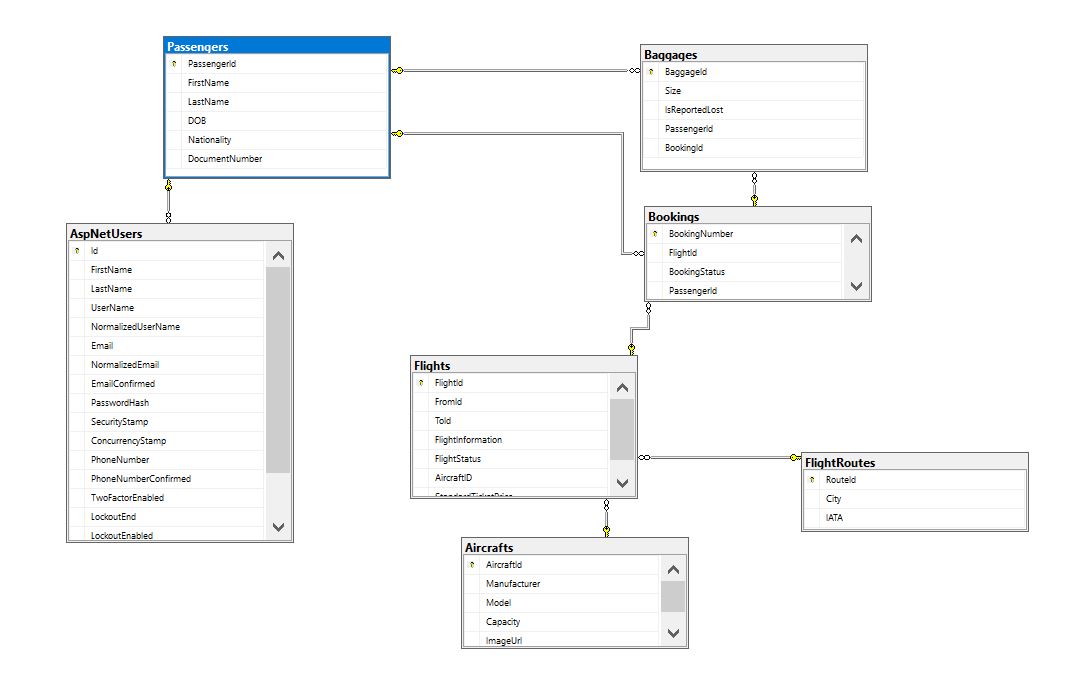Select the AircraftID column in Flights
1074x690 pixels.
pyautogui.click(x=511, y=478)
